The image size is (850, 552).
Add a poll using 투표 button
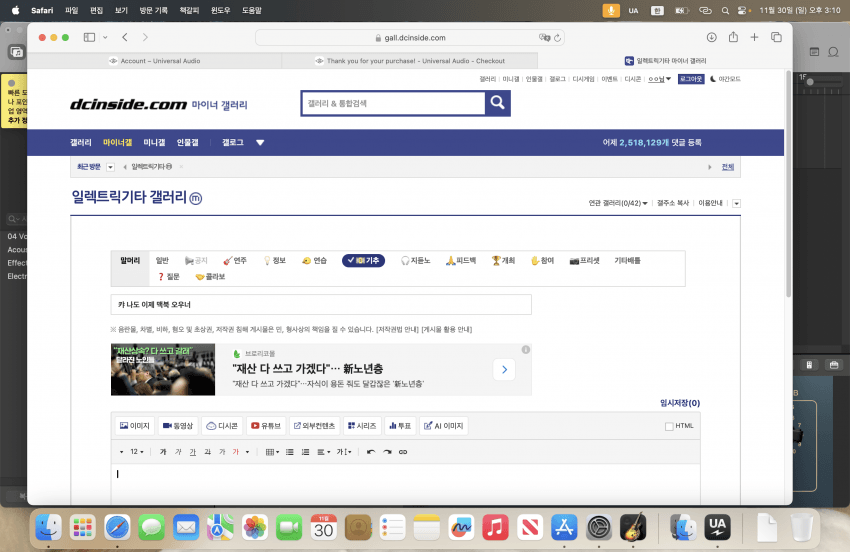[x=399, y=425]
